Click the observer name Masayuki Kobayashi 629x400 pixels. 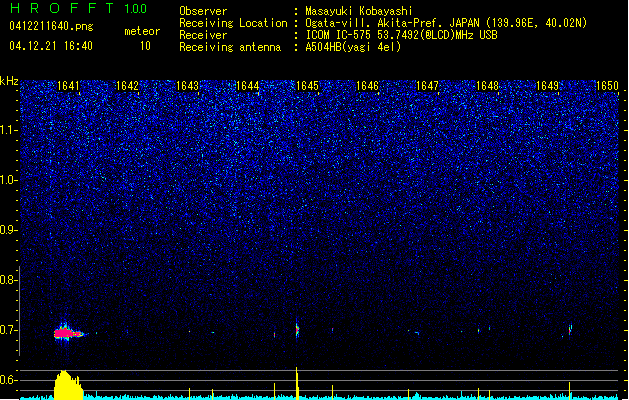[359, 11]
